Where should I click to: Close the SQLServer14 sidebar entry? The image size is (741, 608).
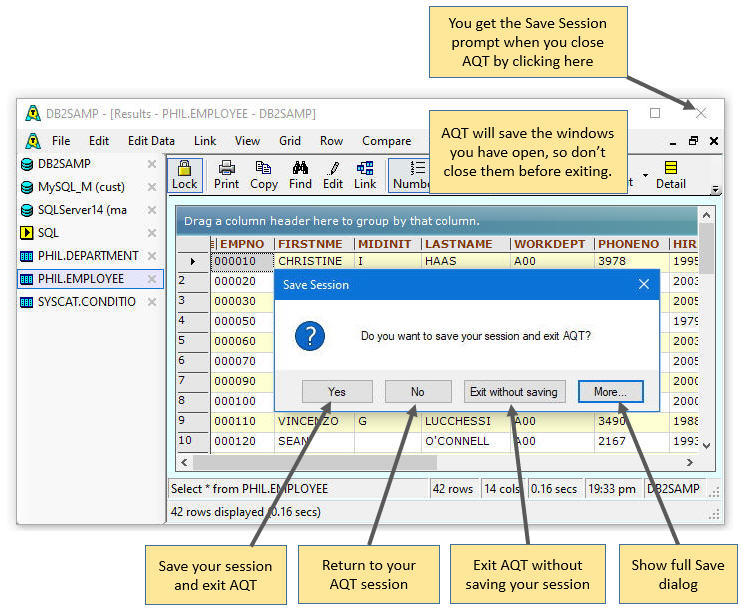coord(152,210)
